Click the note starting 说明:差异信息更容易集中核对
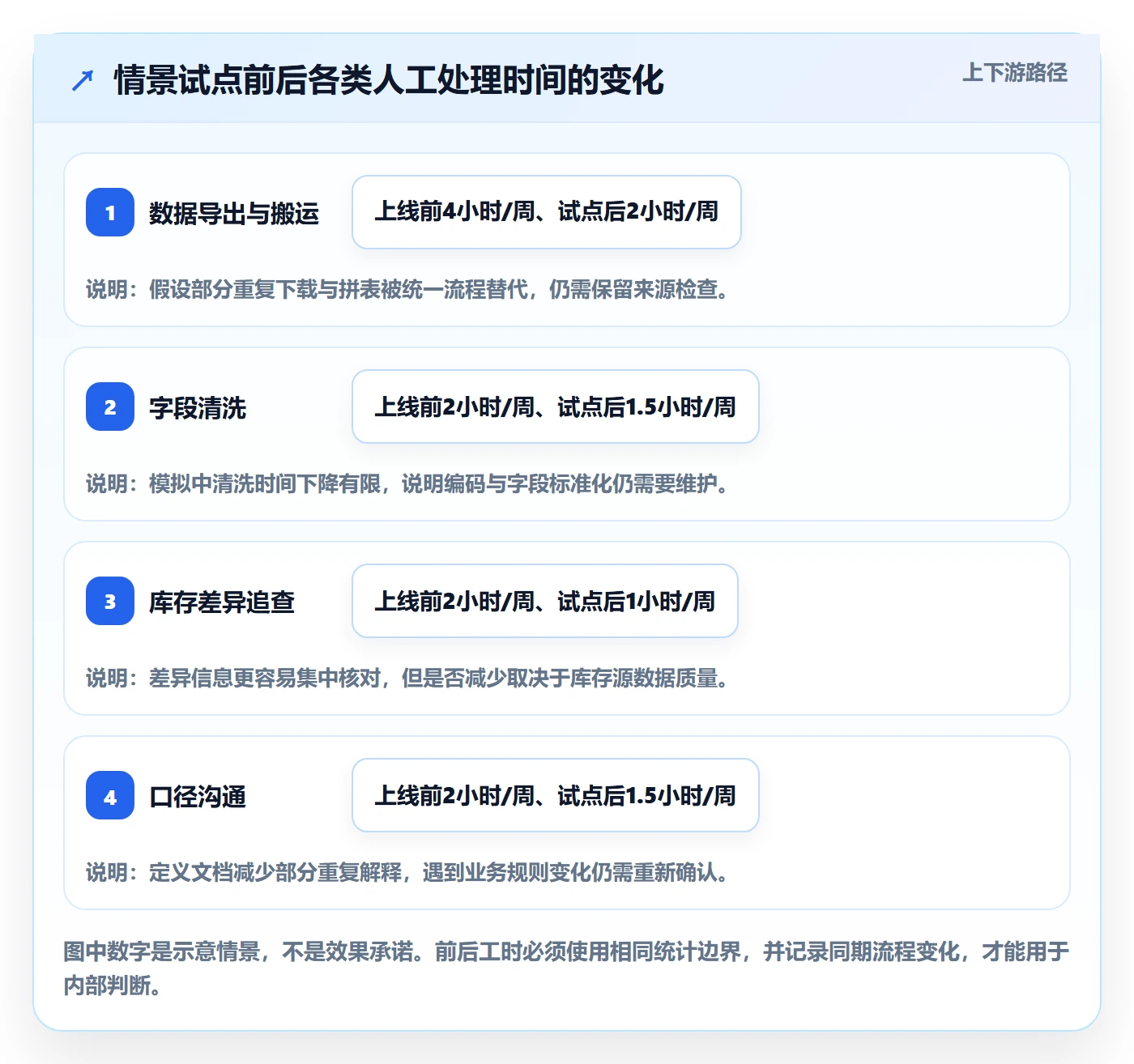 tap(408, 678)
